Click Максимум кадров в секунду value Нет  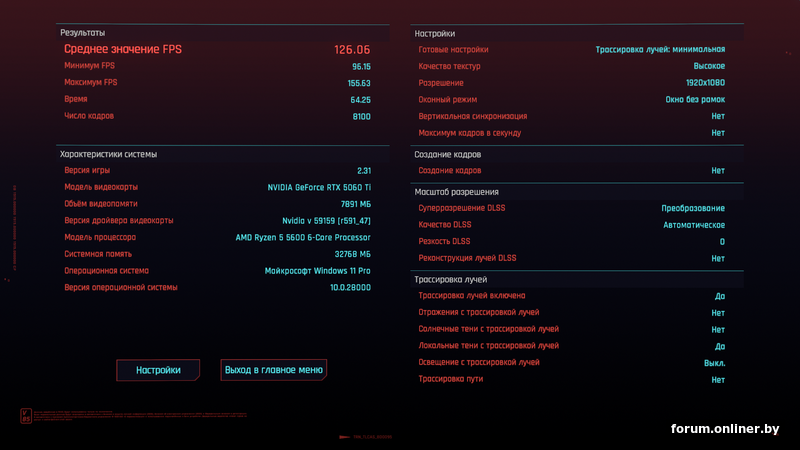(x=718, y=133)
